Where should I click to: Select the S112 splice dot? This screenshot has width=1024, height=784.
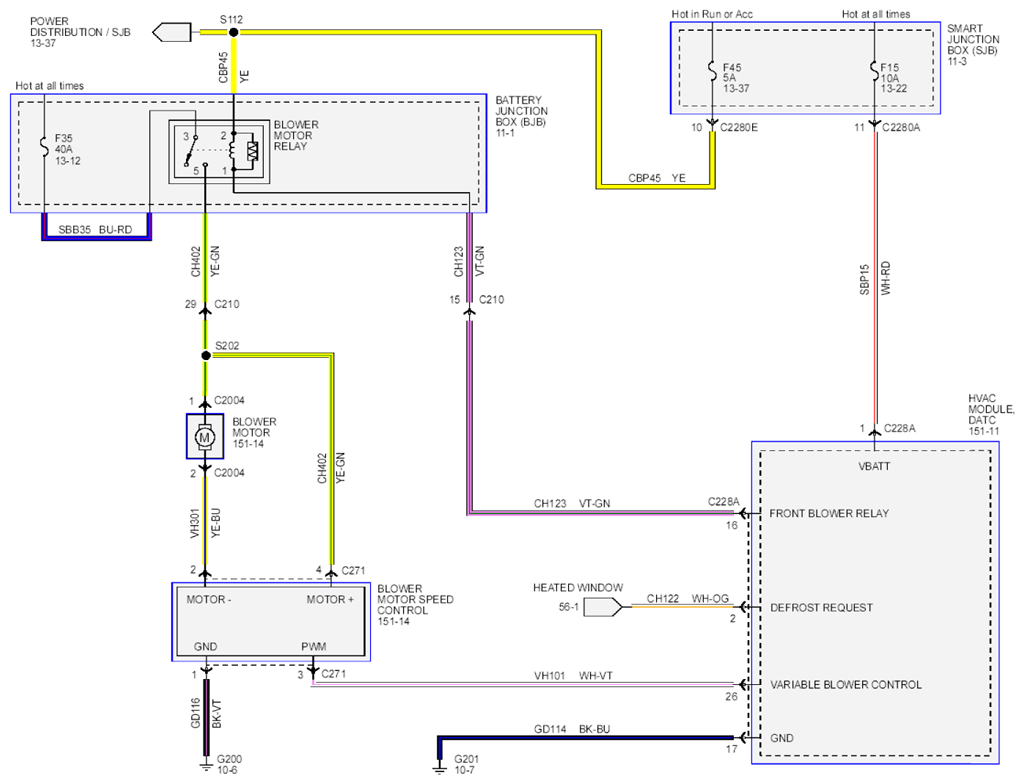point(234,32)
